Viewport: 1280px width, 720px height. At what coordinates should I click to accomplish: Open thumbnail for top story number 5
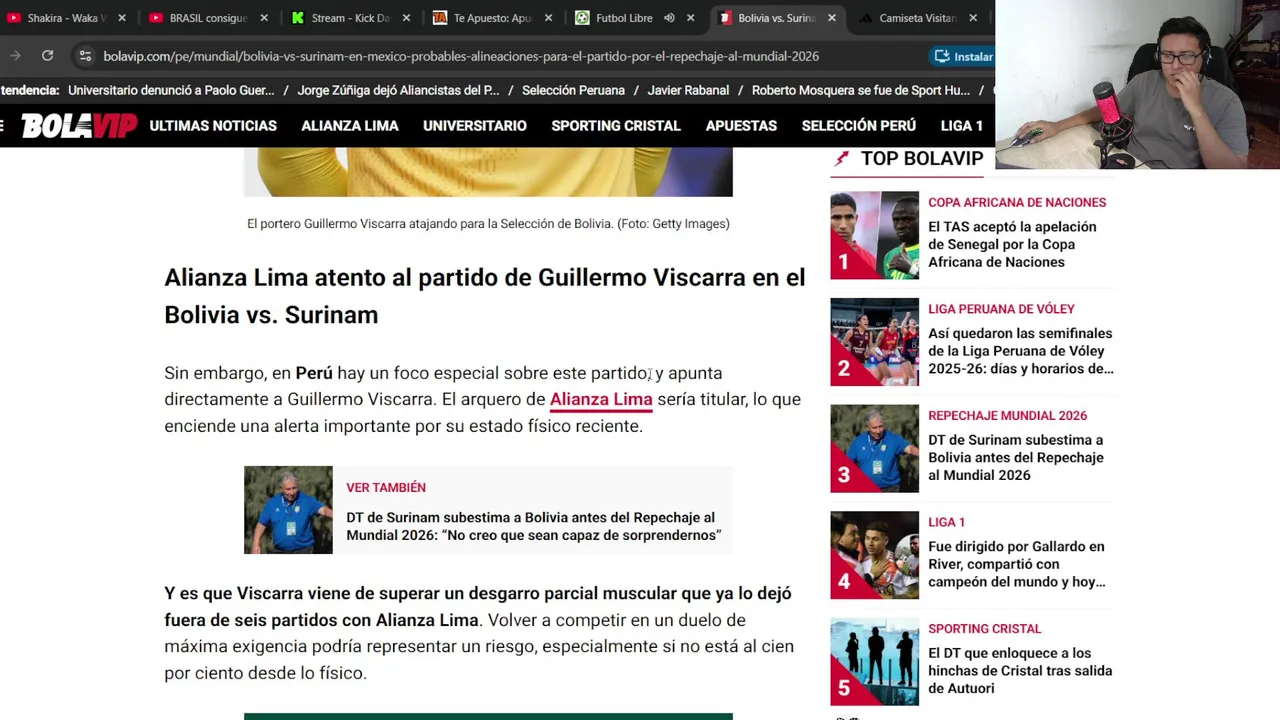(874, 662)
